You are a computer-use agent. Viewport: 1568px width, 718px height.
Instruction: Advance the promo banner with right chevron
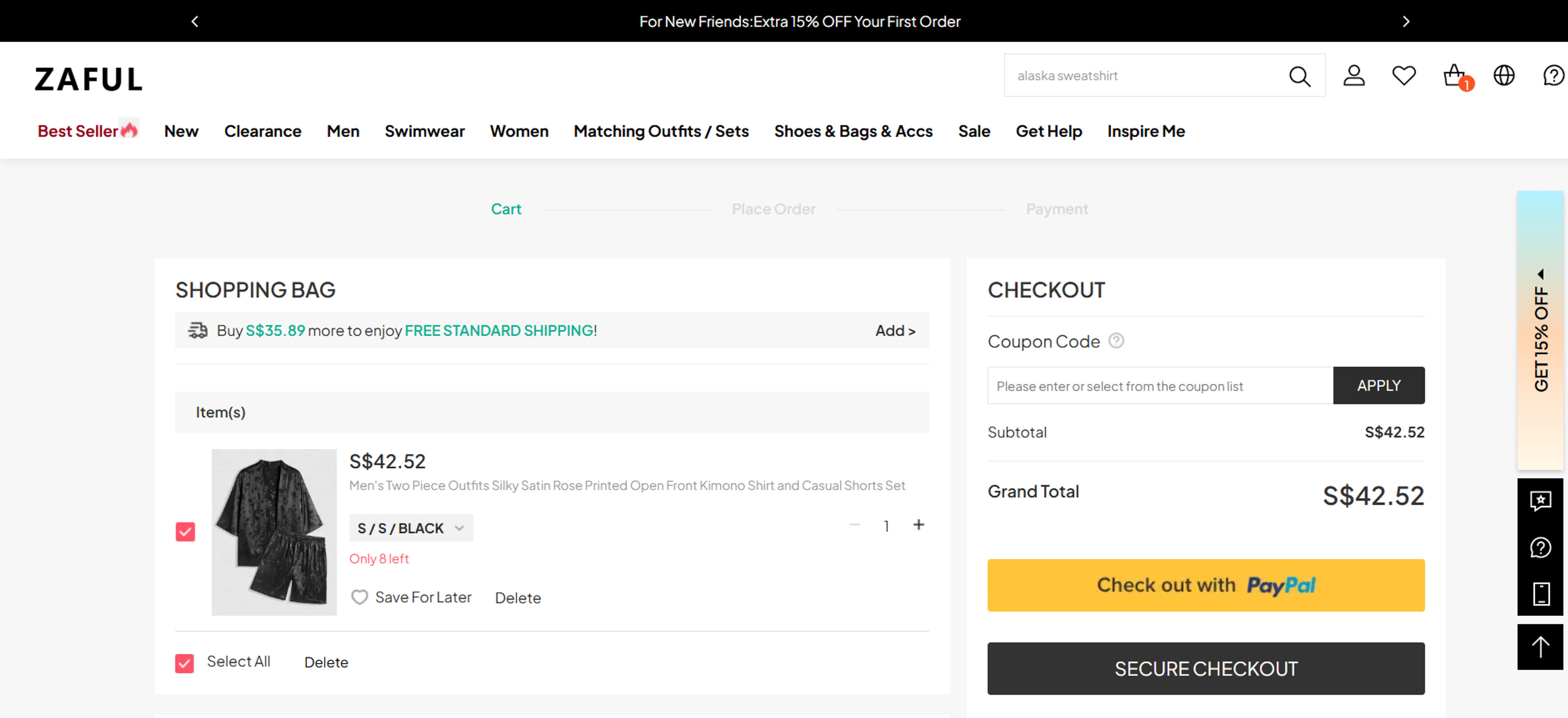point(1405,21)
